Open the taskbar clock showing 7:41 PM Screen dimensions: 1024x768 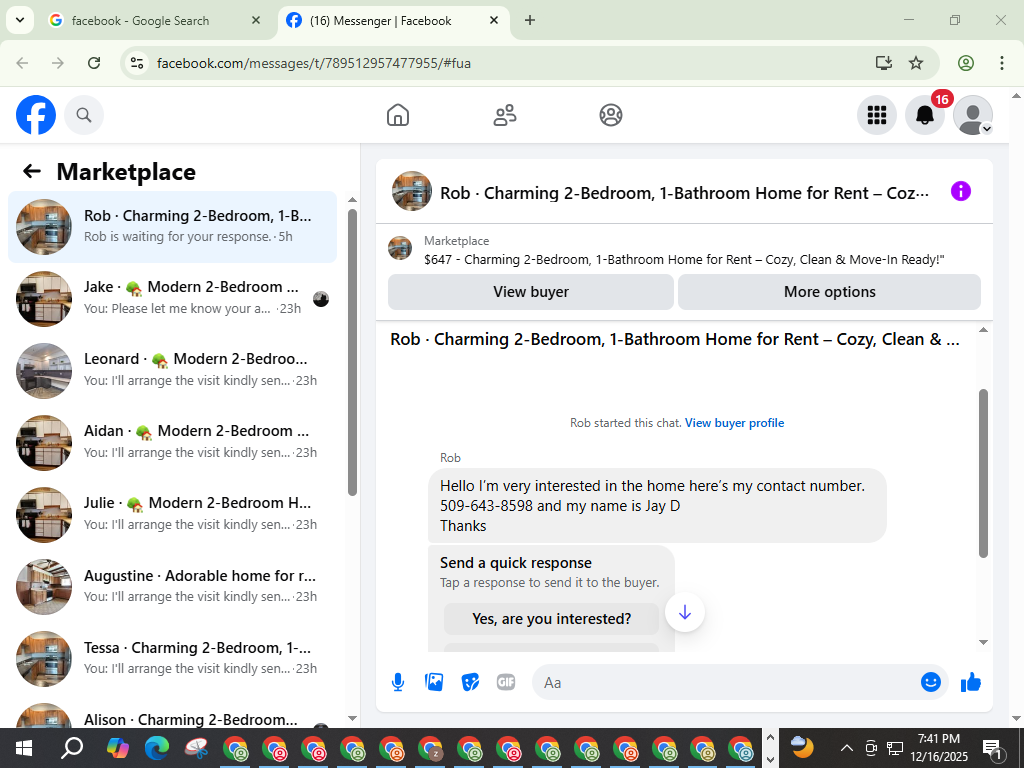pos(938,748)
